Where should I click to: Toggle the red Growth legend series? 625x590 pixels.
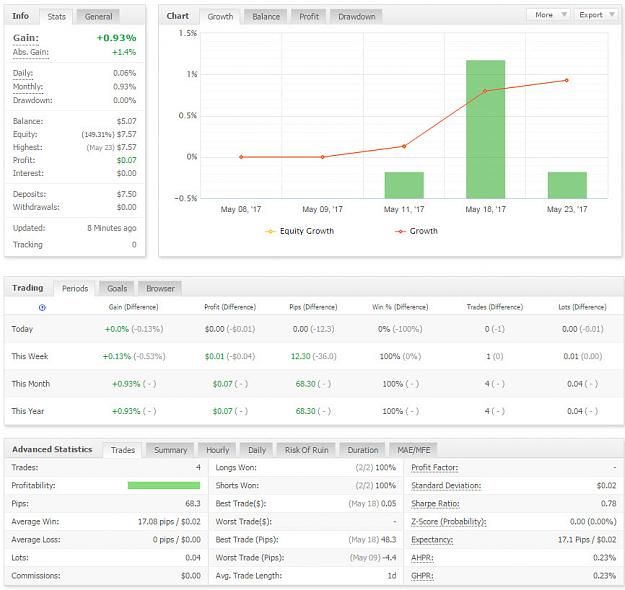click(416, 231)
